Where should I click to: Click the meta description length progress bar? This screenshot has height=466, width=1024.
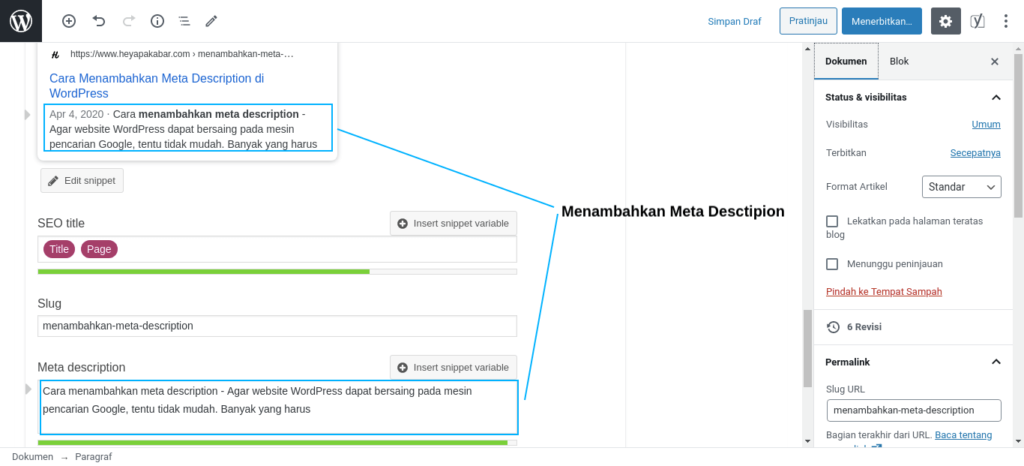[278, 443]
